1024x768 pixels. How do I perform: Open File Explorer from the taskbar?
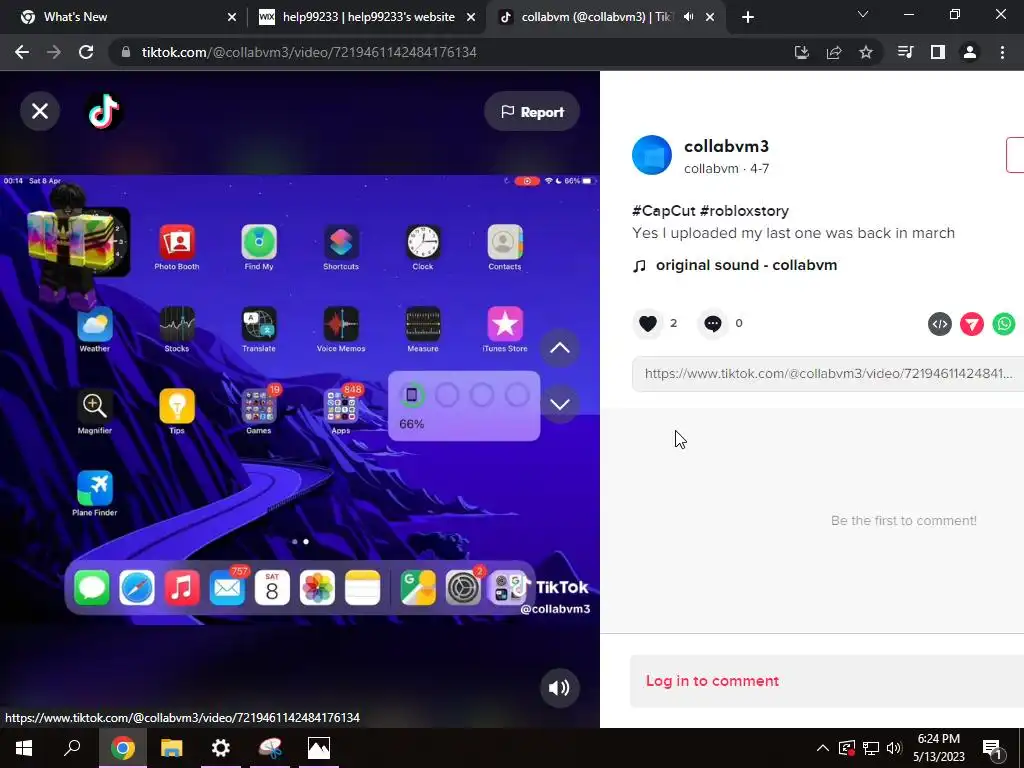[172, 748]
